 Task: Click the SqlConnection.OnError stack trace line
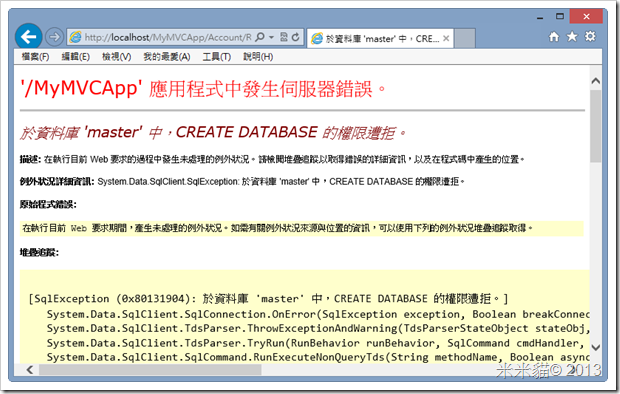click(318, 314)
